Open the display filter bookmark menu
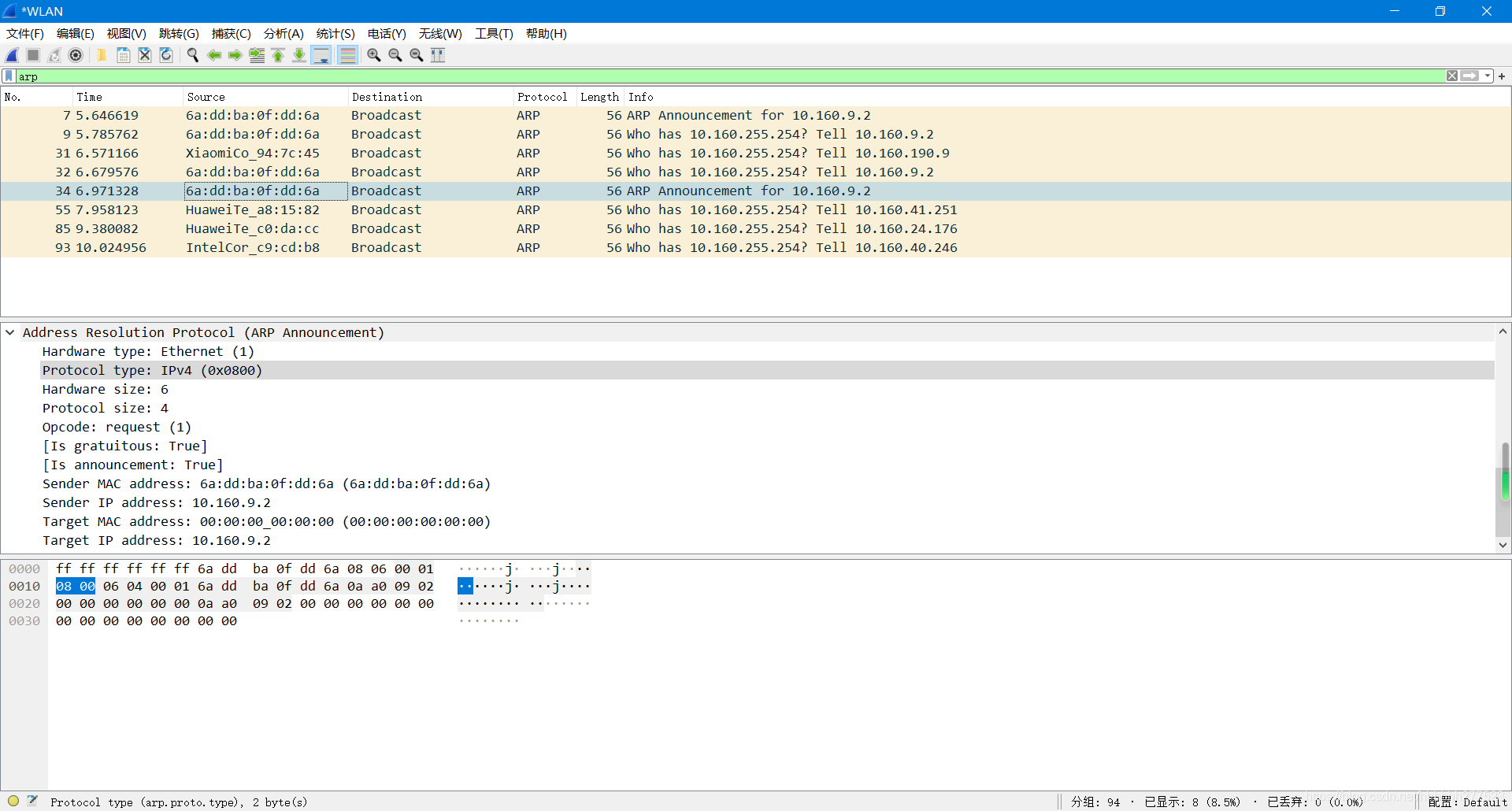The image size is (1512, 811). click(x=9, y=76)
